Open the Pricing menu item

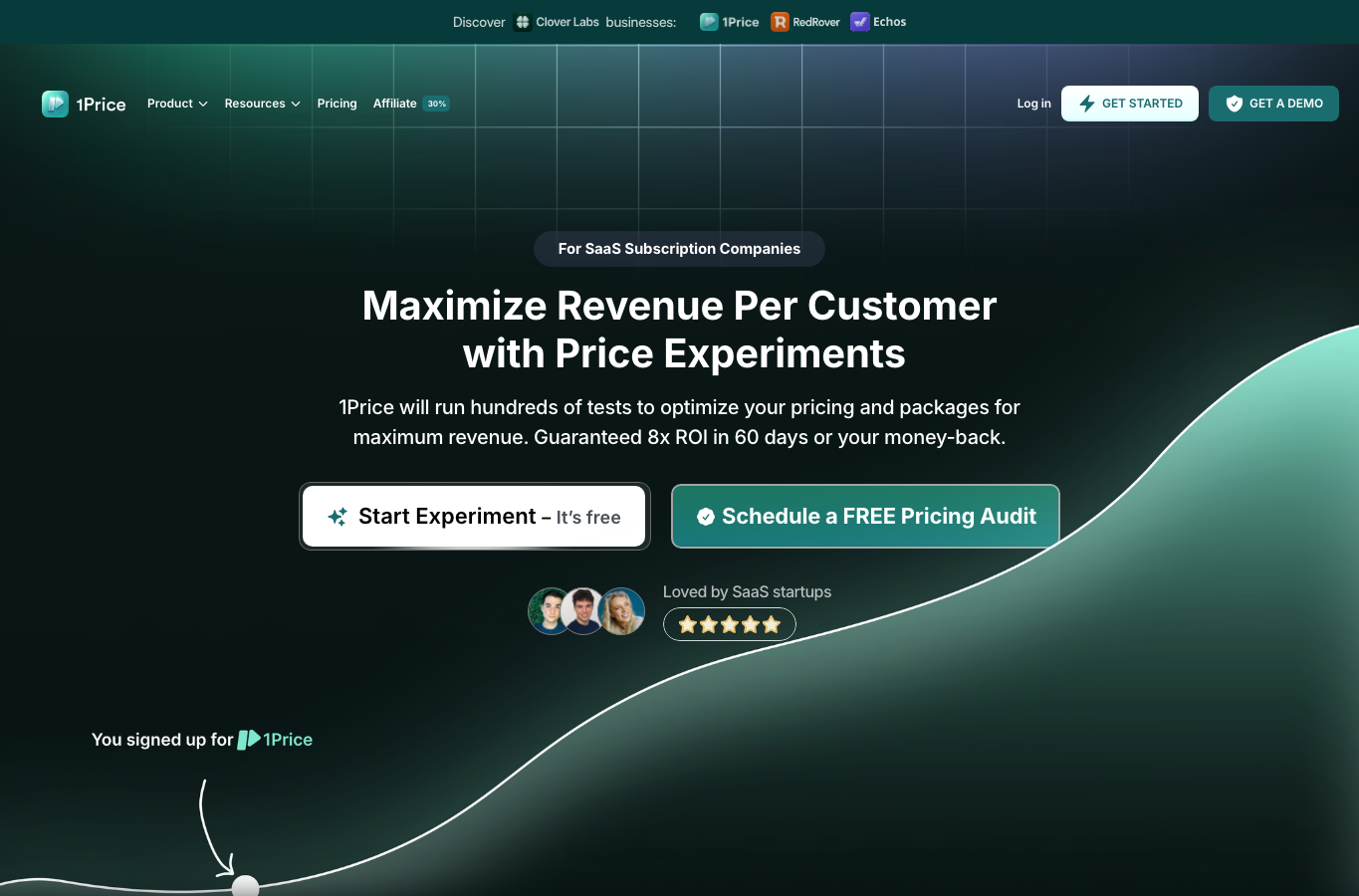[338, 104]
